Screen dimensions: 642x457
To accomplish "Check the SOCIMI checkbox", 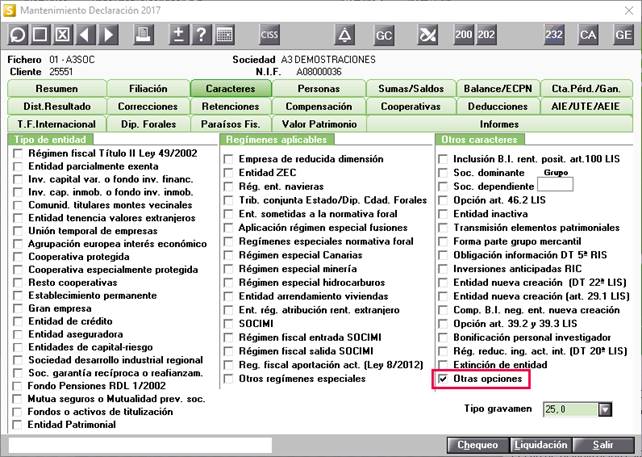I will point(228,324).
